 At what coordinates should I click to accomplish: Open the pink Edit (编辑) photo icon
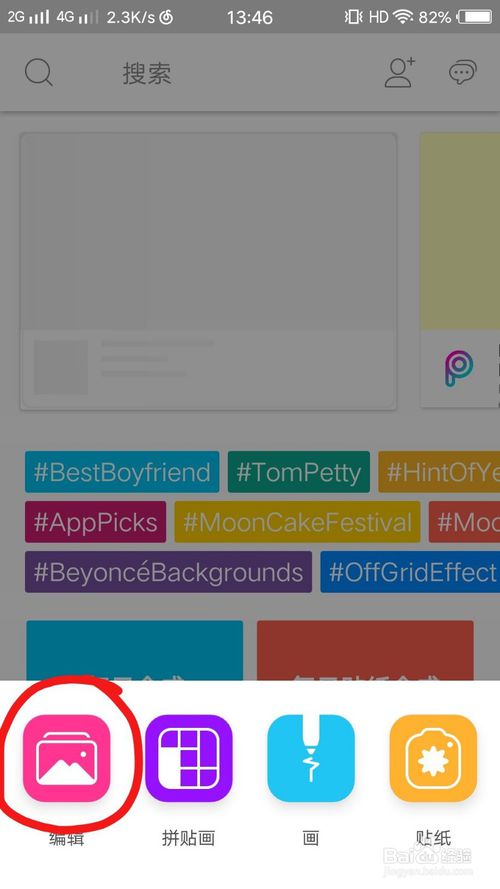point(66,758)
